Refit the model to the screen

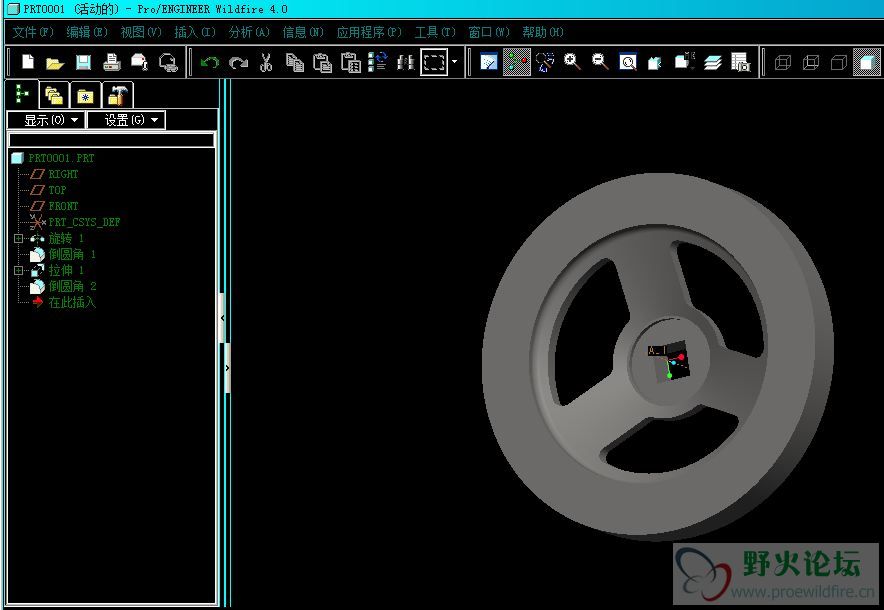(627, 62)
